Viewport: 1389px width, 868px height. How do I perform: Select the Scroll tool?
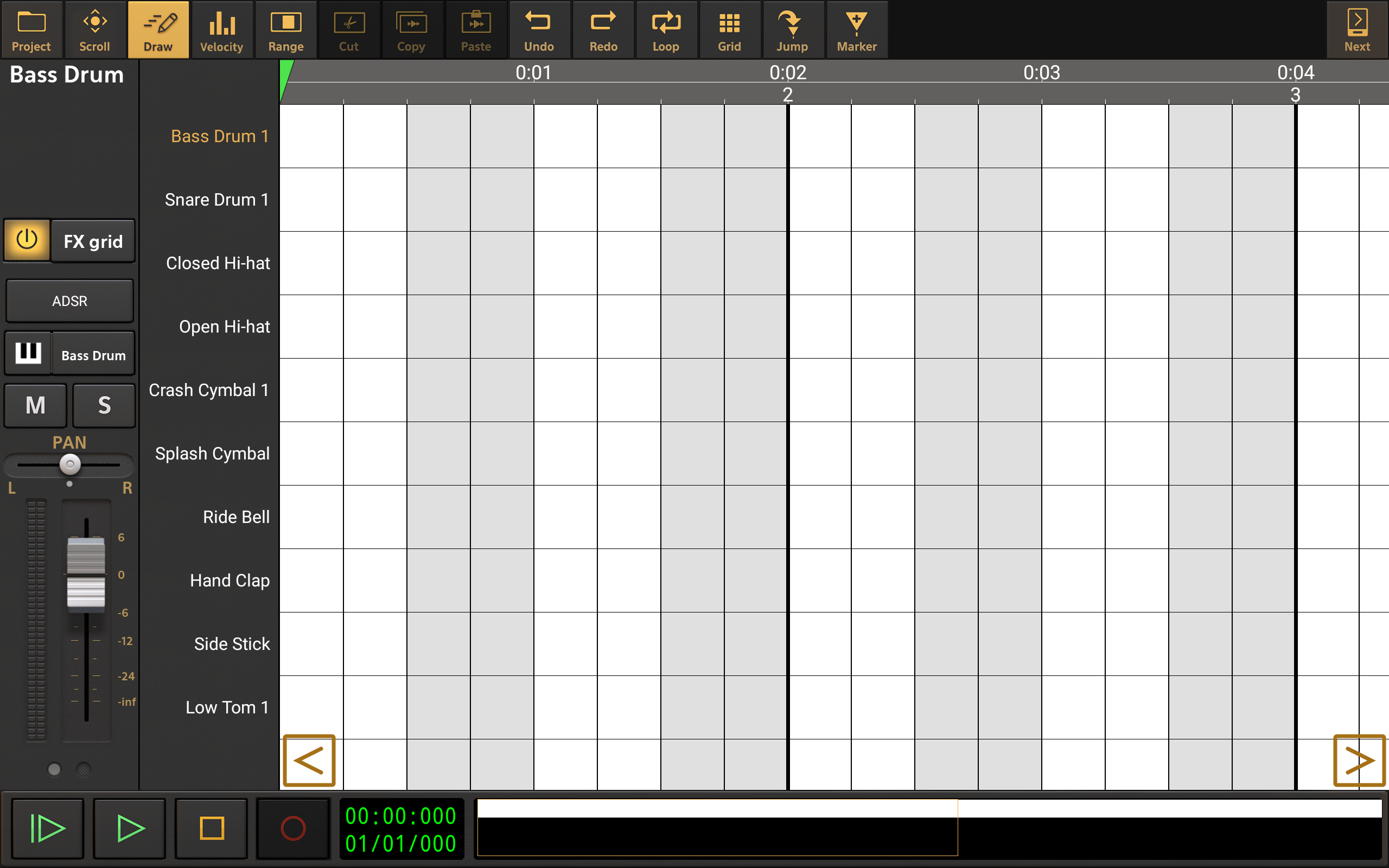click(95, 30)
